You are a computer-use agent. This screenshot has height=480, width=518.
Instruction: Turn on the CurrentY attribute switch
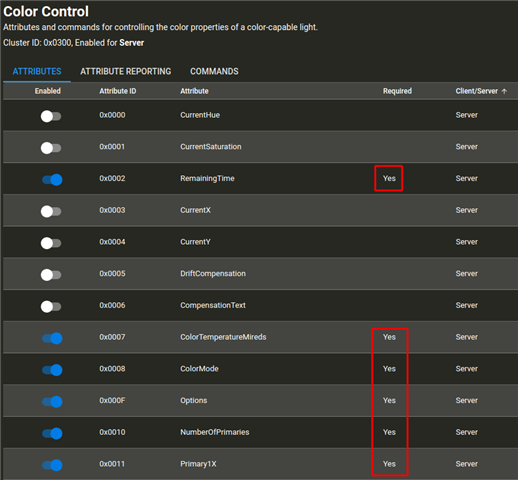(x=51, y=243)
